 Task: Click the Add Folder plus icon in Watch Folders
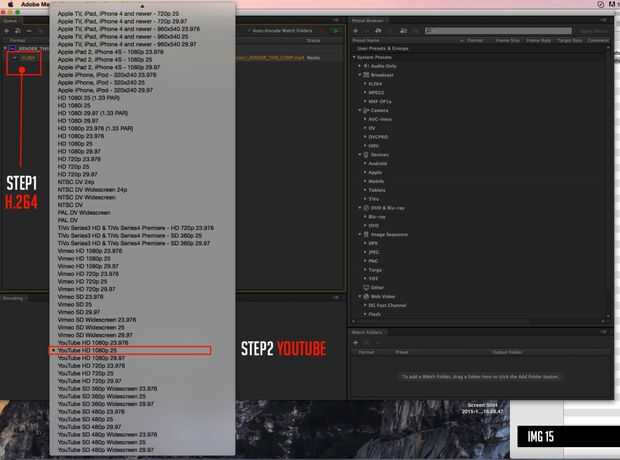pos(355,342)
